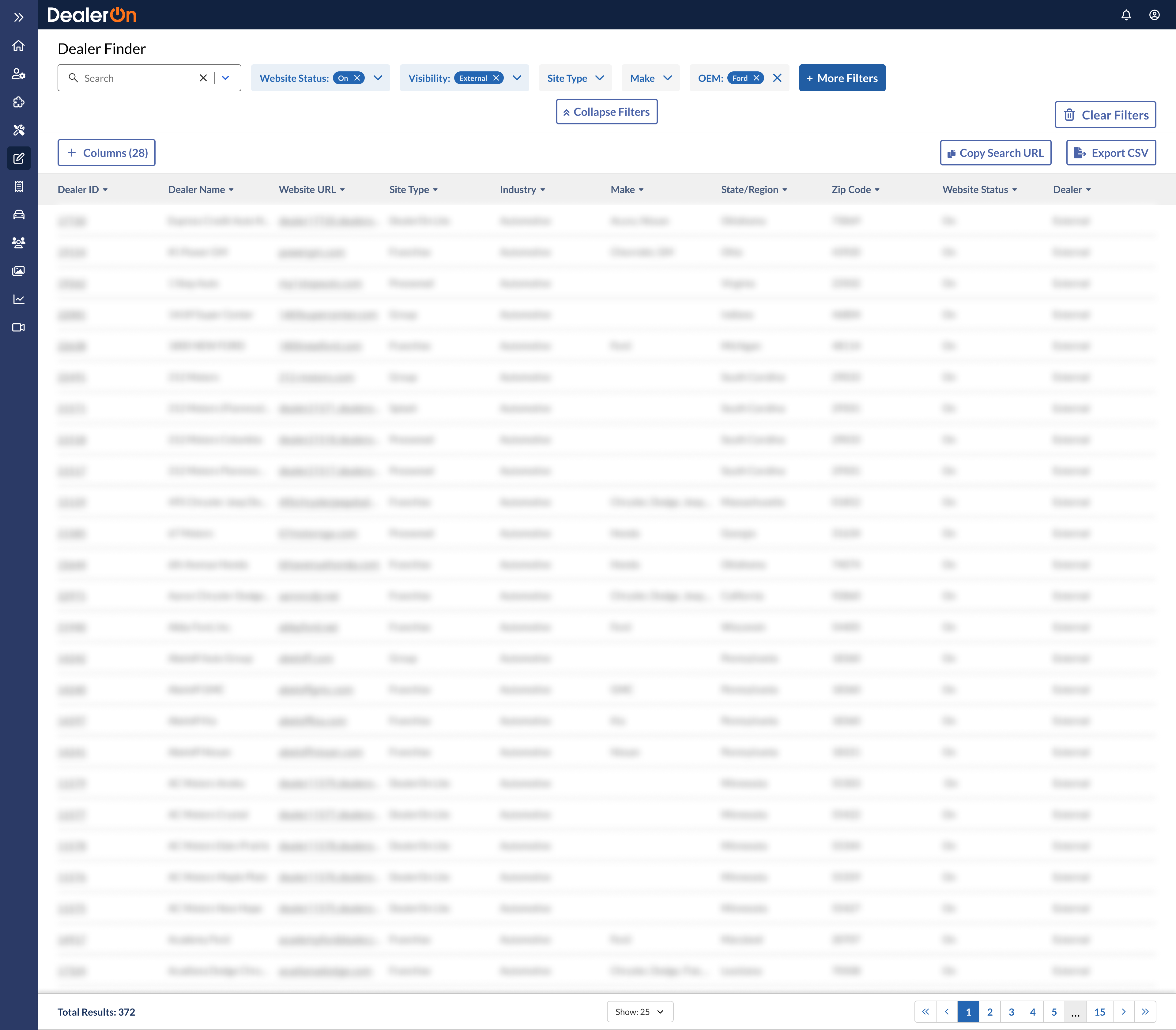Click the car inventory sidebar icon
The height and width of the screenshot is (1030, 1176).
18,214
